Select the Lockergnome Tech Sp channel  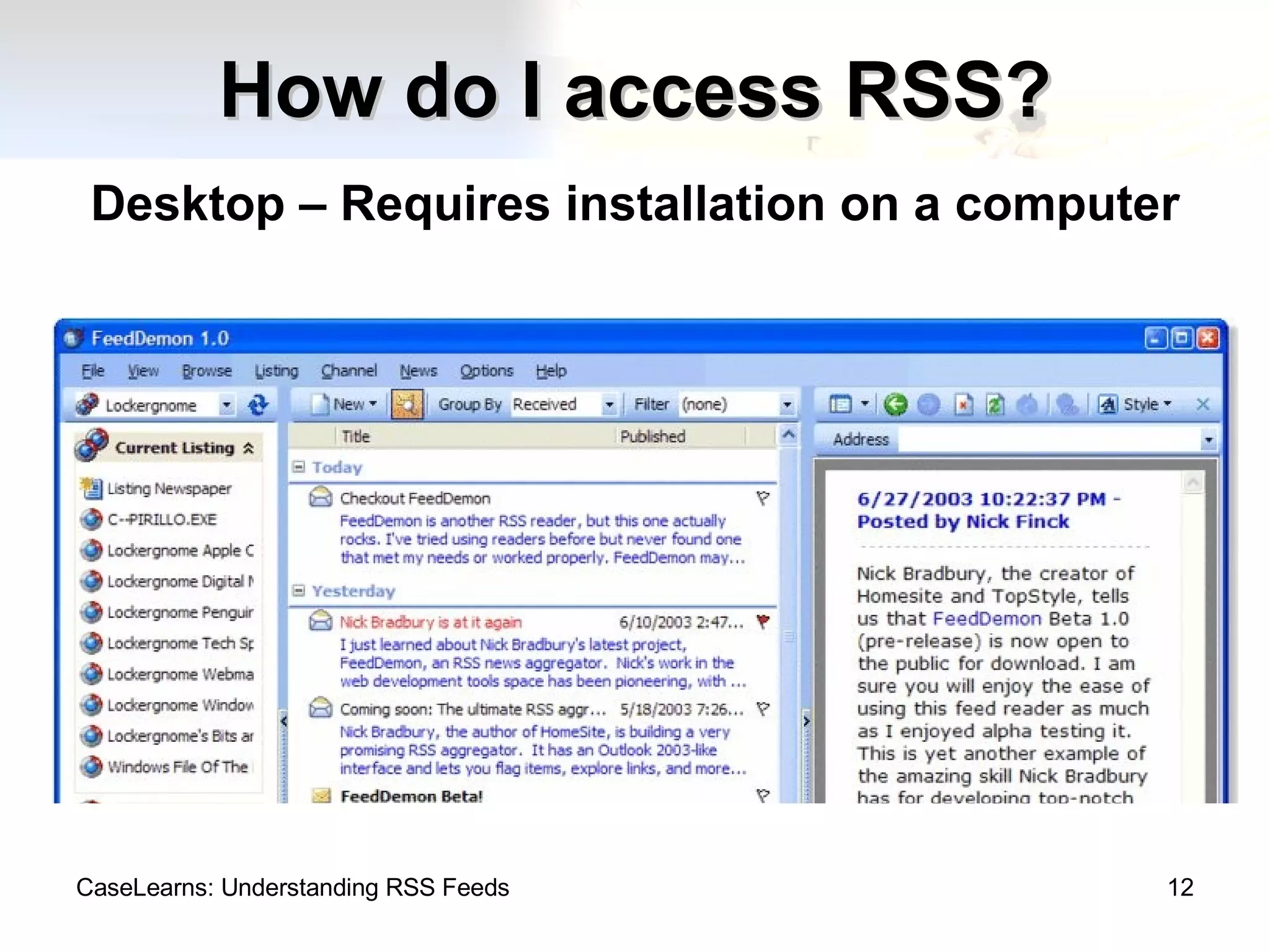(x=180, y=643)
